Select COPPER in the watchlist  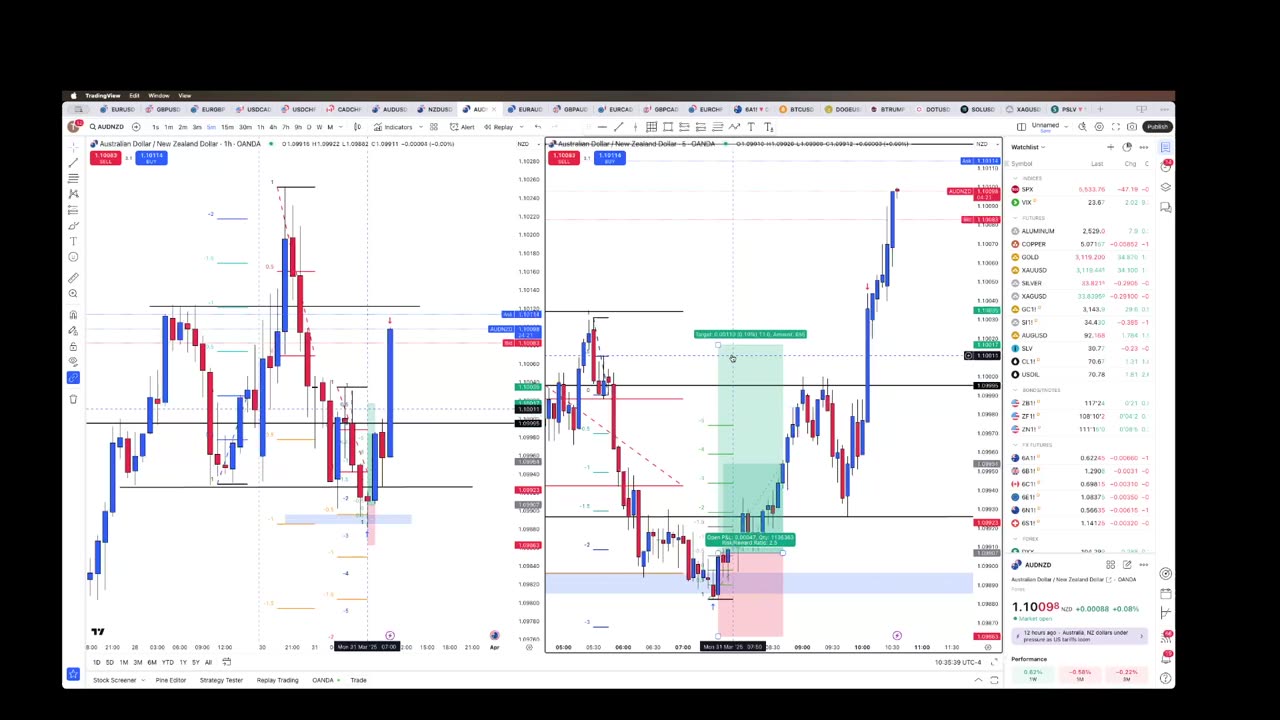point(1080,244)
